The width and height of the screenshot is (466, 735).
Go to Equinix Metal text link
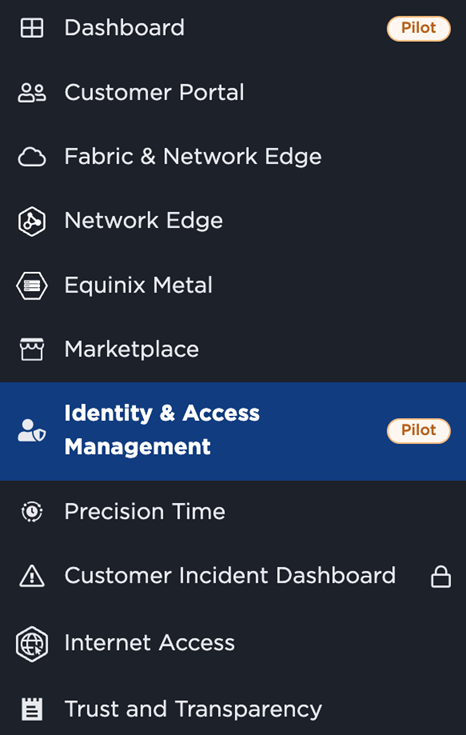138,285
